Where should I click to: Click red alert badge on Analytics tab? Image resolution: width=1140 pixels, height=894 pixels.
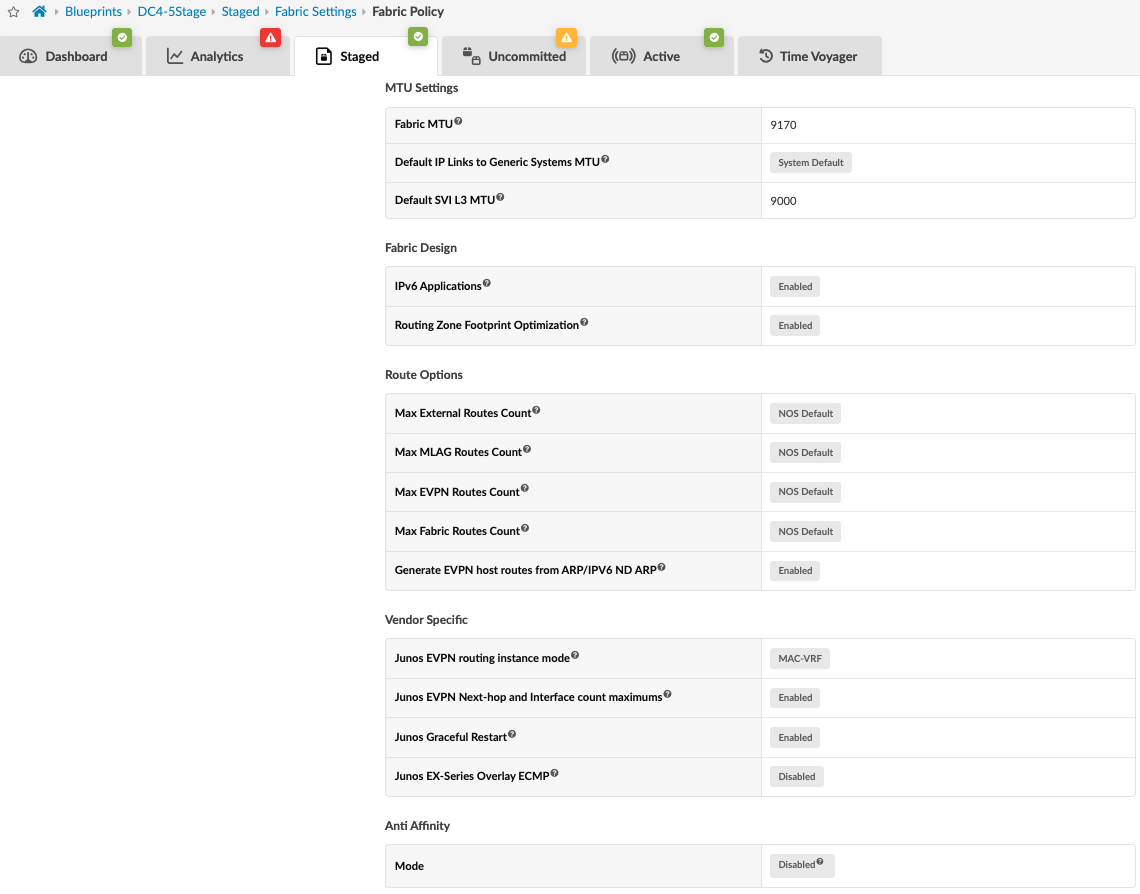(270, 38)
